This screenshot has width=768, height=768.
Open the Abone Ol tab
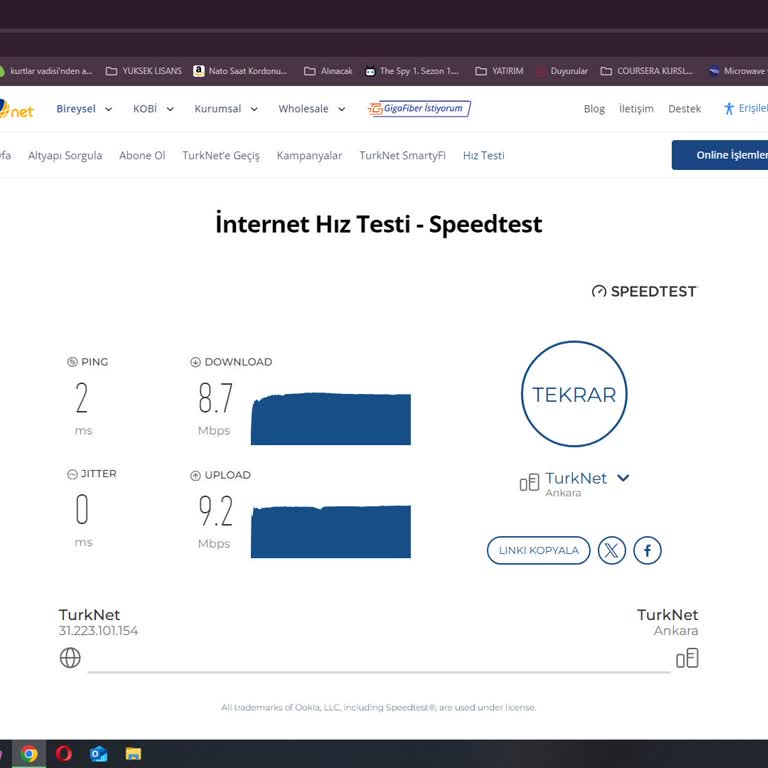(x=142, y=156)
